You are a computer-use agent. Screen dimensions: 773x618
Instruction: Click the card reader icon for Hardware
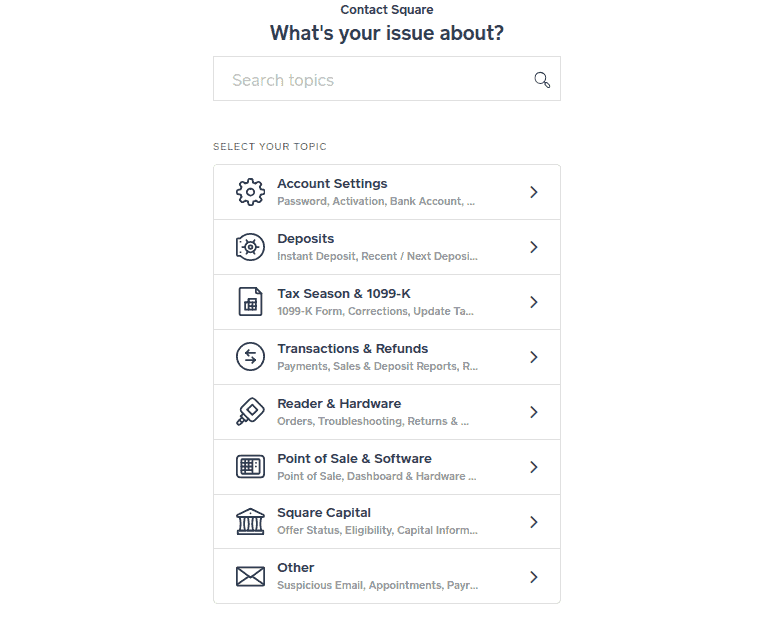[x=250, y=412]
